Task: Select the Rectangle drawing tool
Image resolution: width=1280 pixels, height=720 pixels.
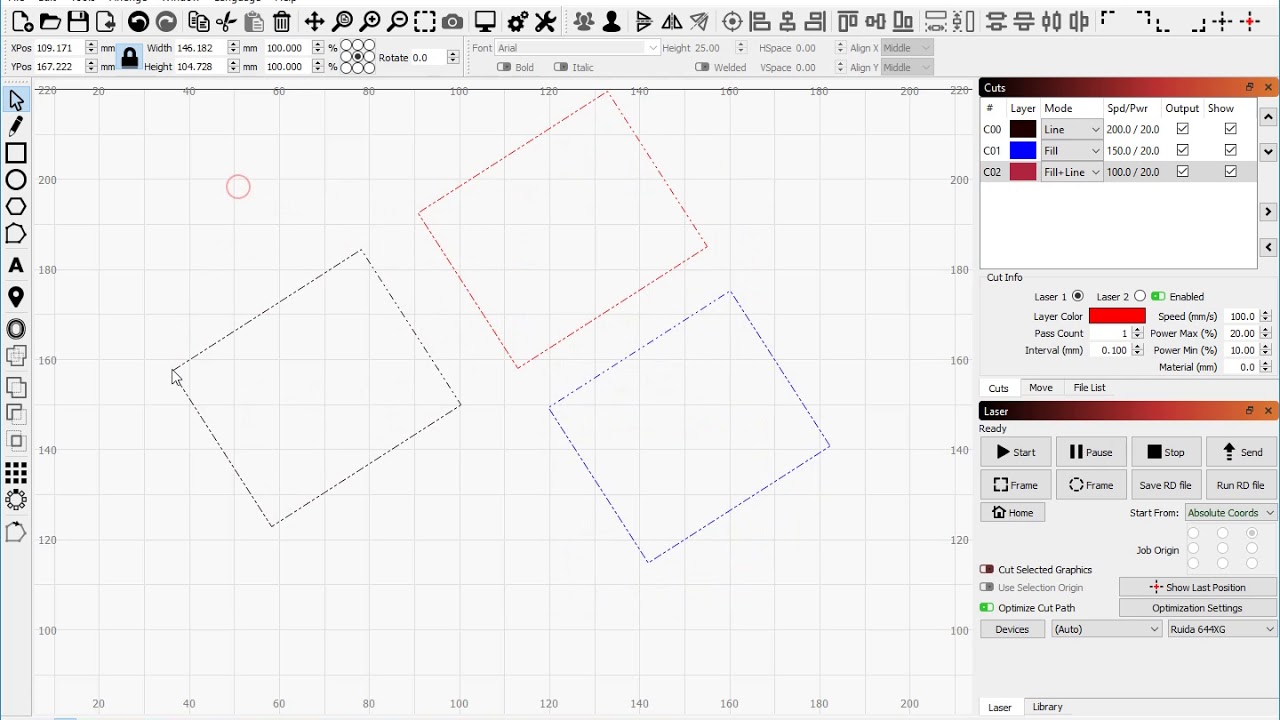Action: coord(16,153)
